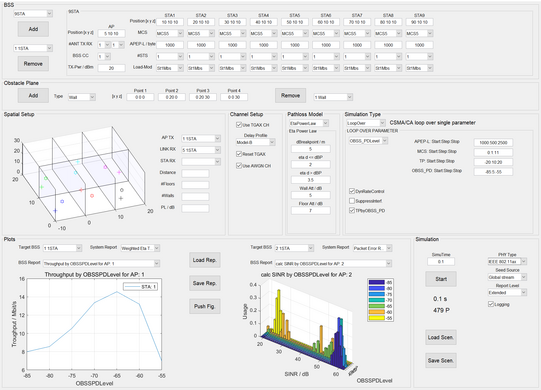Expand the STA1 MCS dropdown

(170, 33)
